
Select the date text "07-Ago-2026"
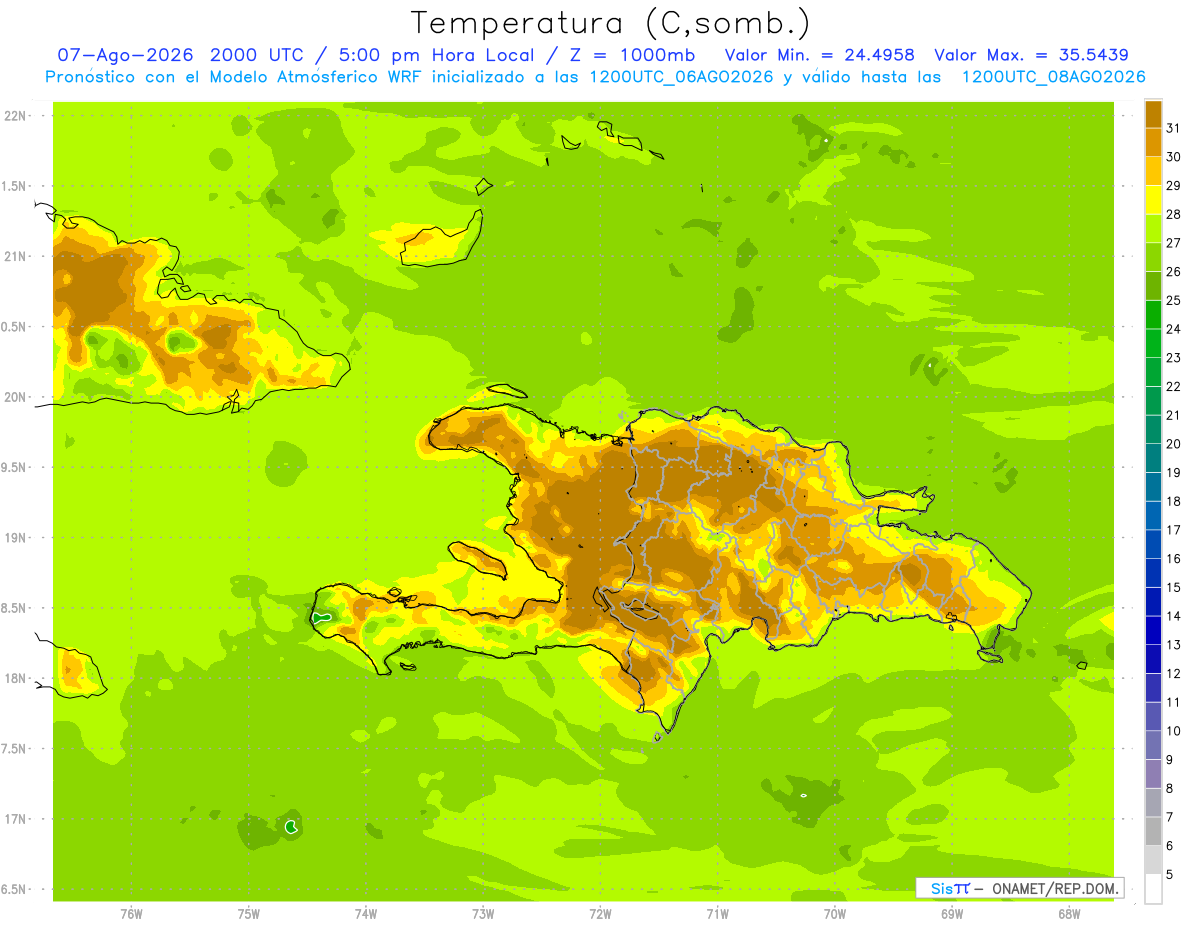(125, 55)
